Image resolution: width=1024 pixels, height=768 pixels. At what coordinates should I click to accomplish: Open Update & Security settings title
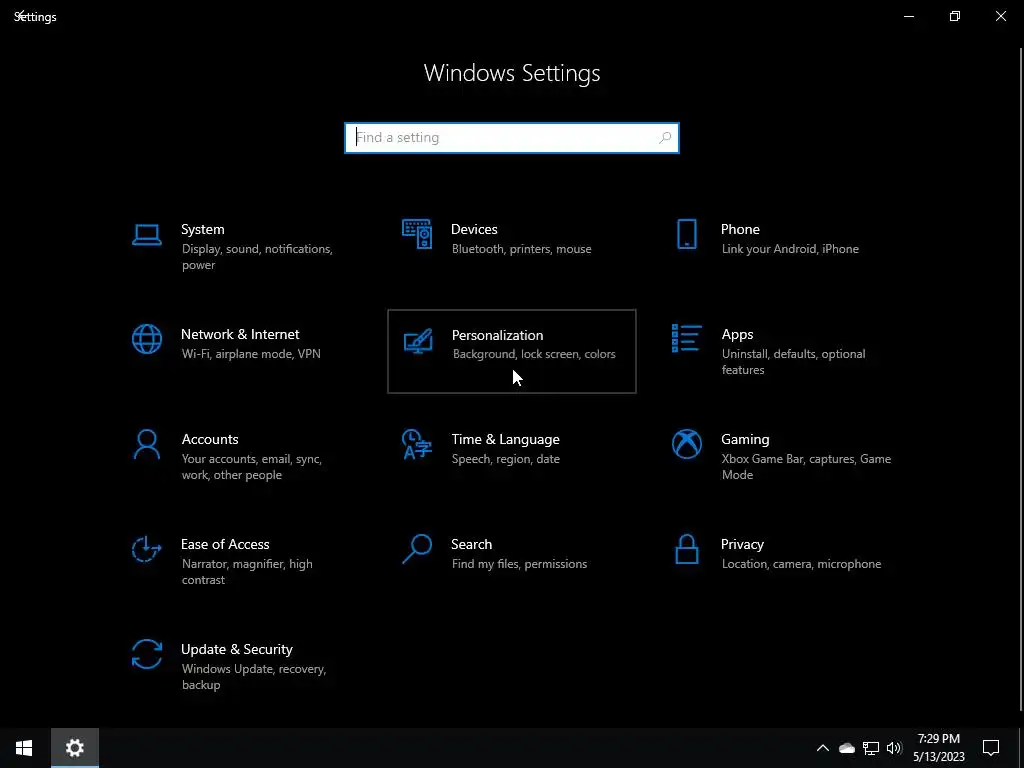pos(236,650)
